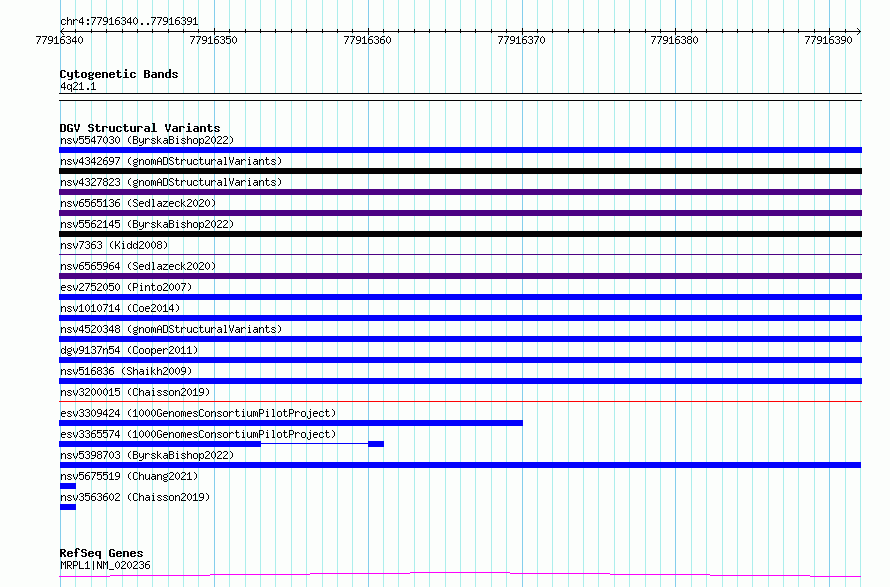Click the long left block of esv3365574
Screen dimensions: 890x587
click(x=160, y=444)
